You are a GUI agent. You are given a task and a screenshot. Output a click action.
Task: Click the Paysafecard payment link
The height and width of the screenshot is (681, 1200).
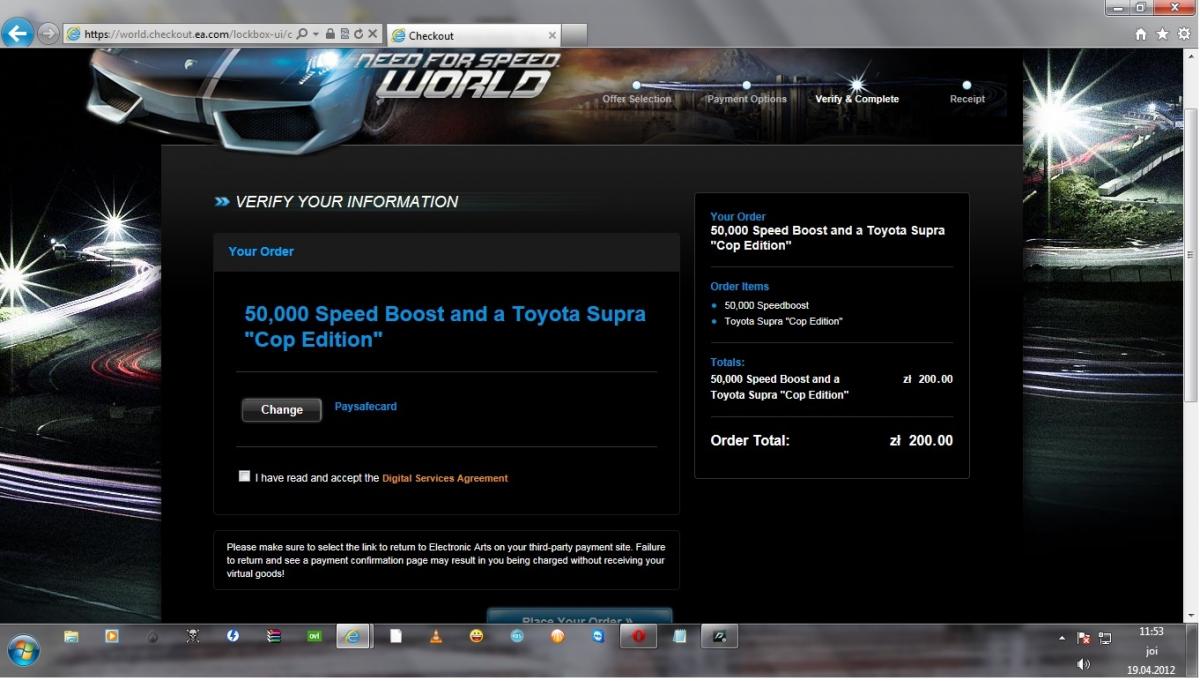click(x=366, y=407)
